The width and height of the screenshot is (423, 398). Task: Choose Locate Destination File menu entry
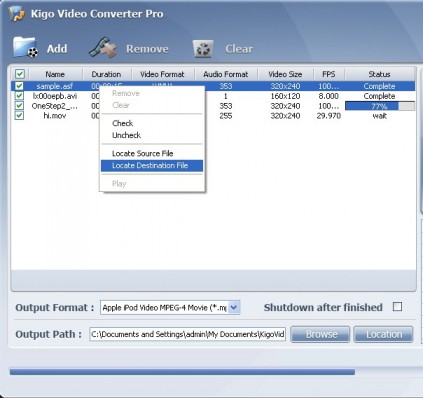152,166
